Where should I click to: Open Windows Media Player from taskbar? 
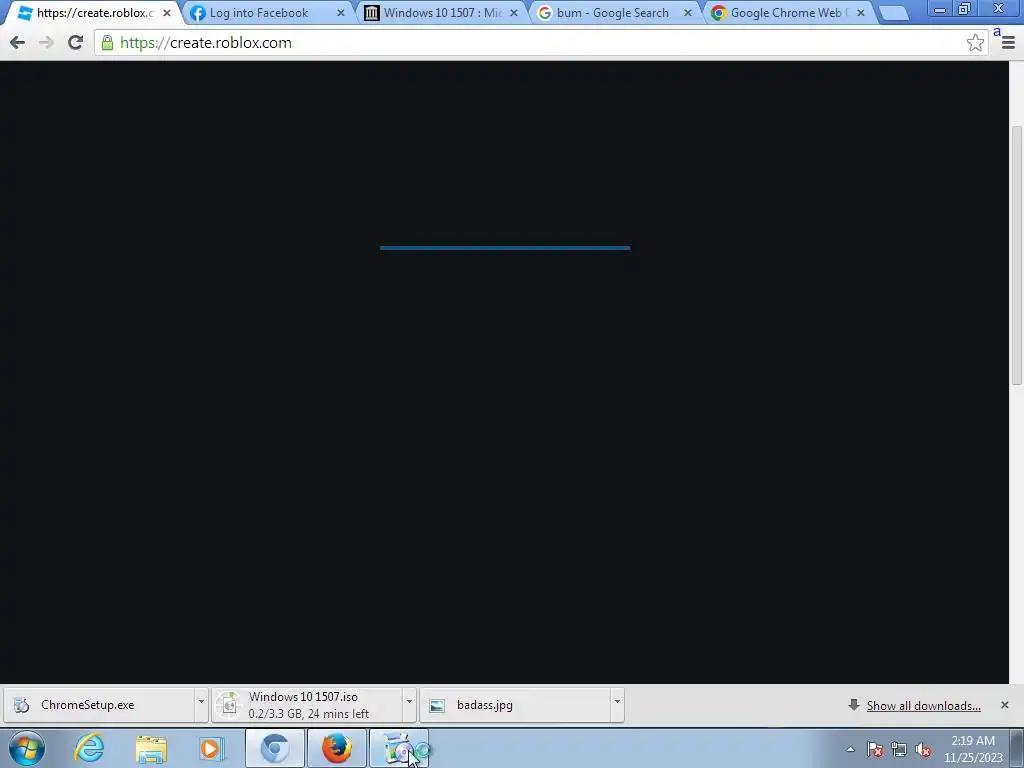point(212,748)
